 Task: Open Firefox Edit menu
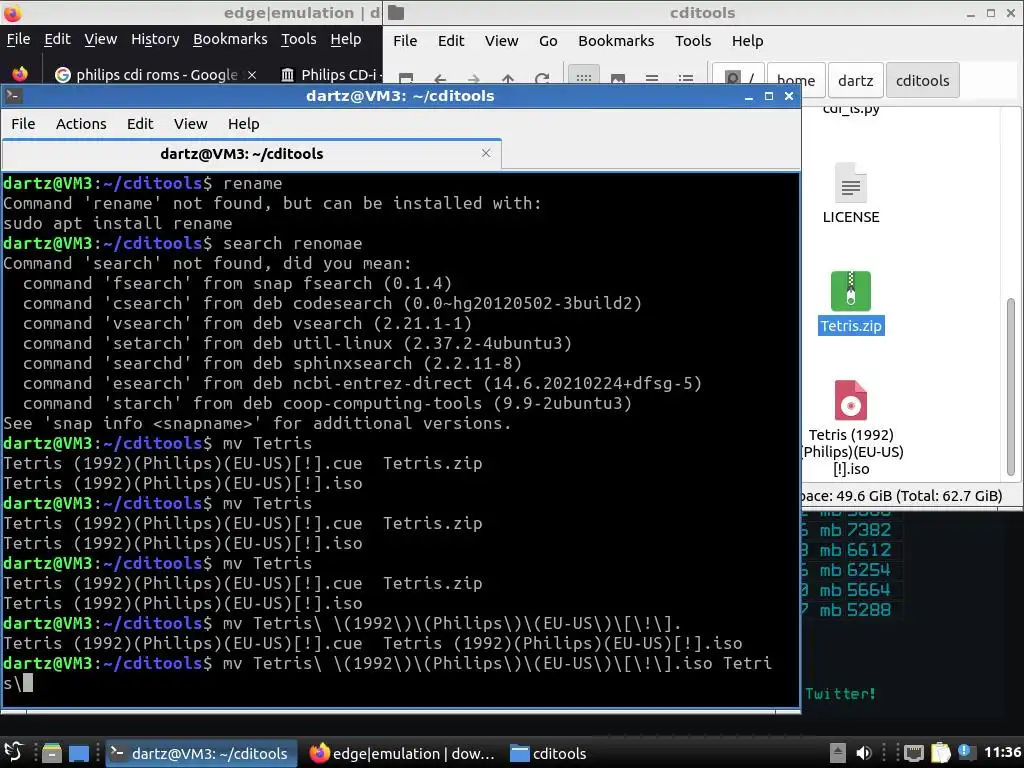click(57, 39)
